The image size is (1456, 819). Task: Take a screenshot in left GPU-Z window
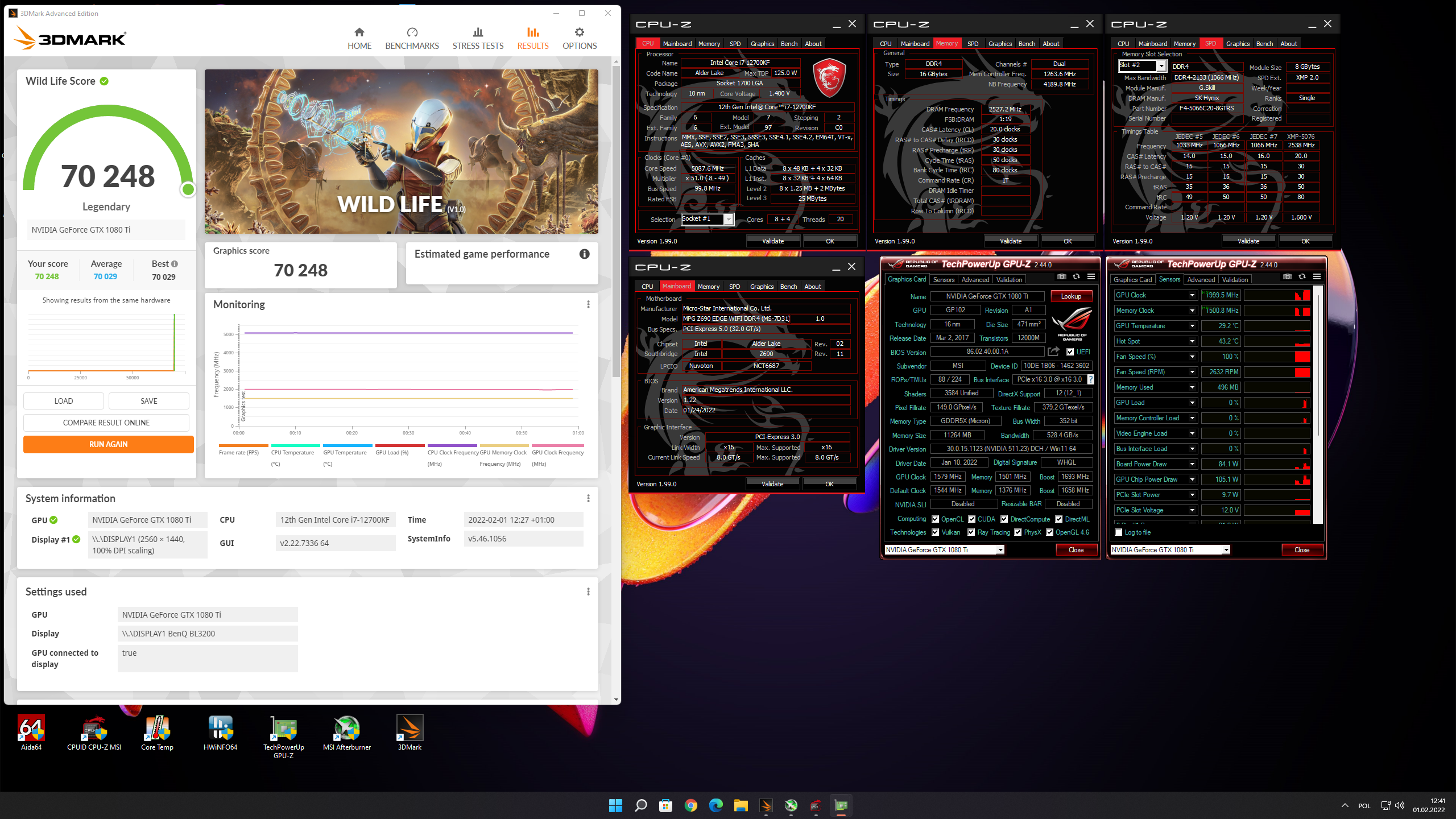(1061, 277)
